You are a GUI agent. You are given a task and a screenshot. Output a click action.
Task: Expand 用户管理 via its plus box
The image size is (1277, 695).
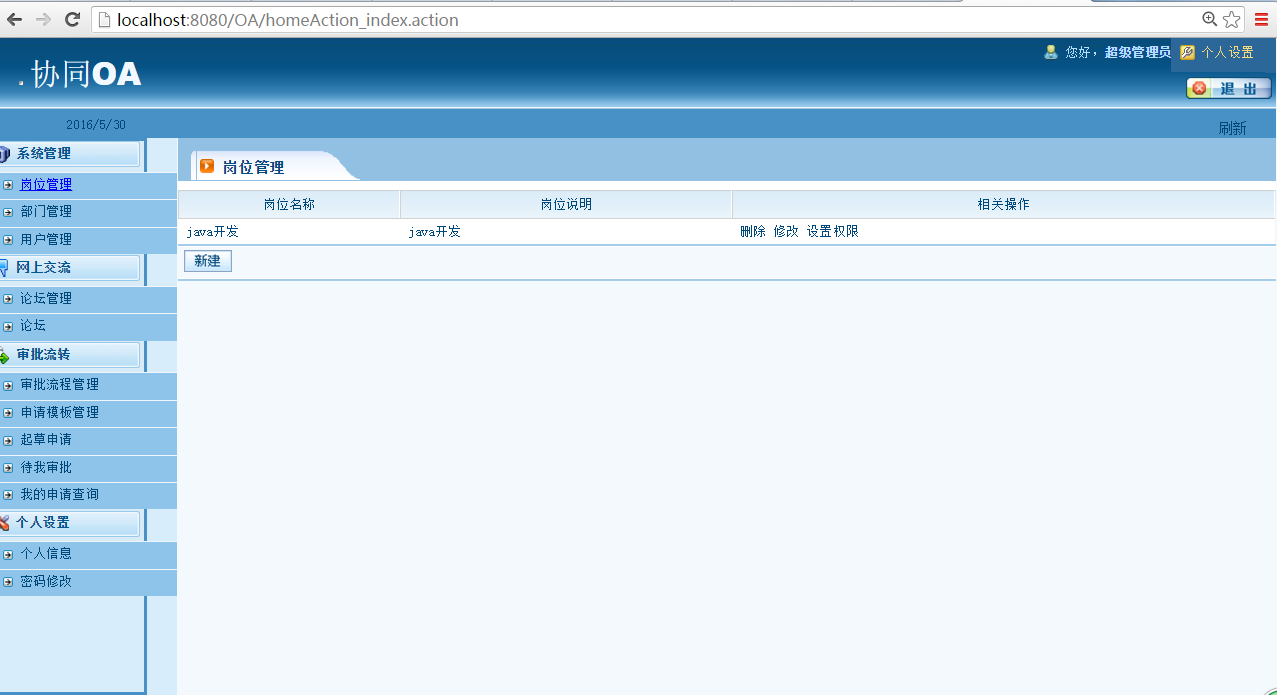tap(9, 239)
